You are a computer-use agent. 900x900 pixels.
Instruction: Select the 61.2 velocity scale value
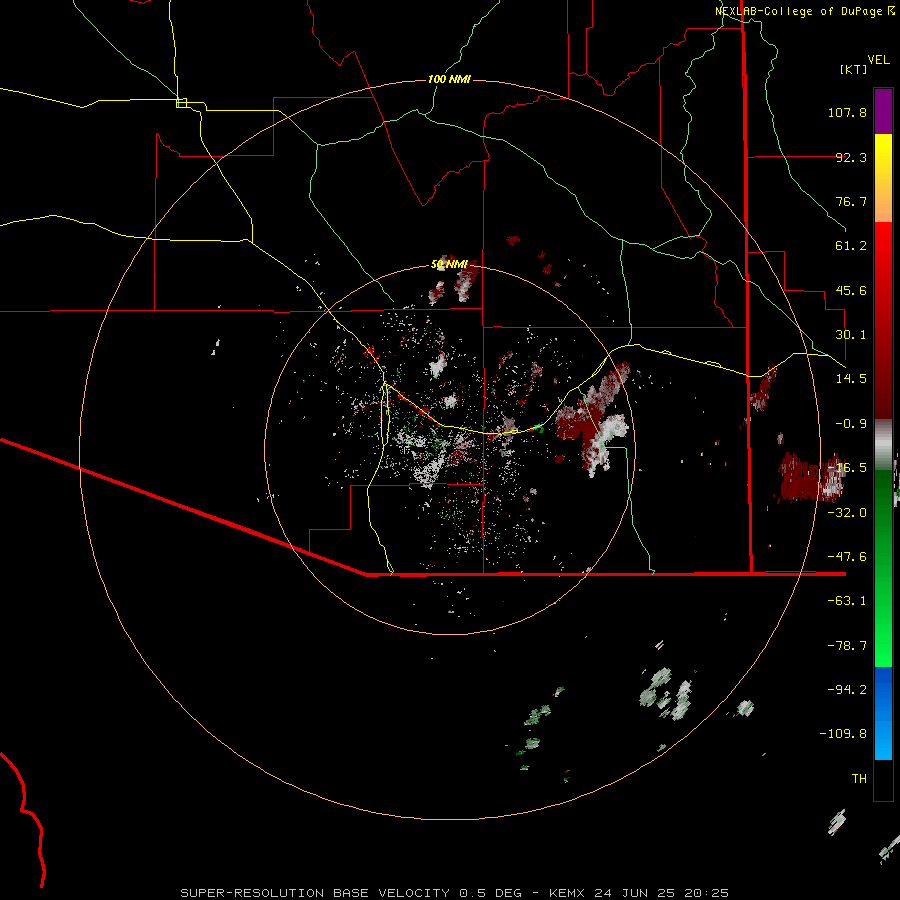click(x=851, y=246)
